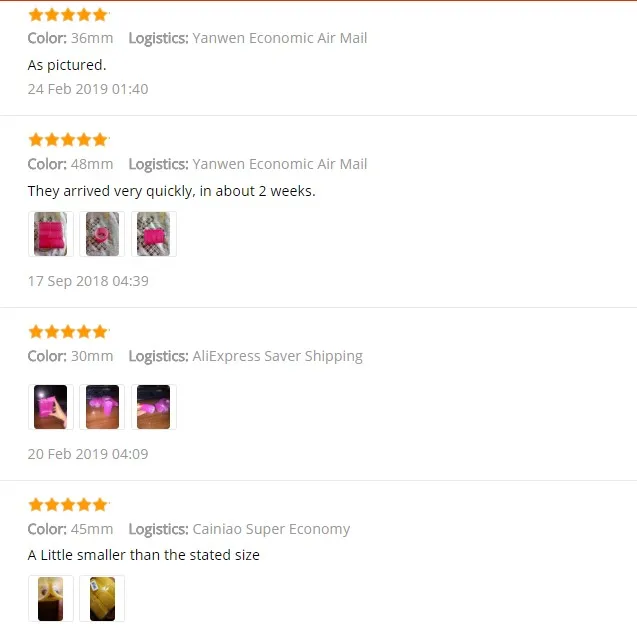The width and height of the screenshot is (637, 637).
Task: Open last photo in the 30mm review
Action: 154,407
